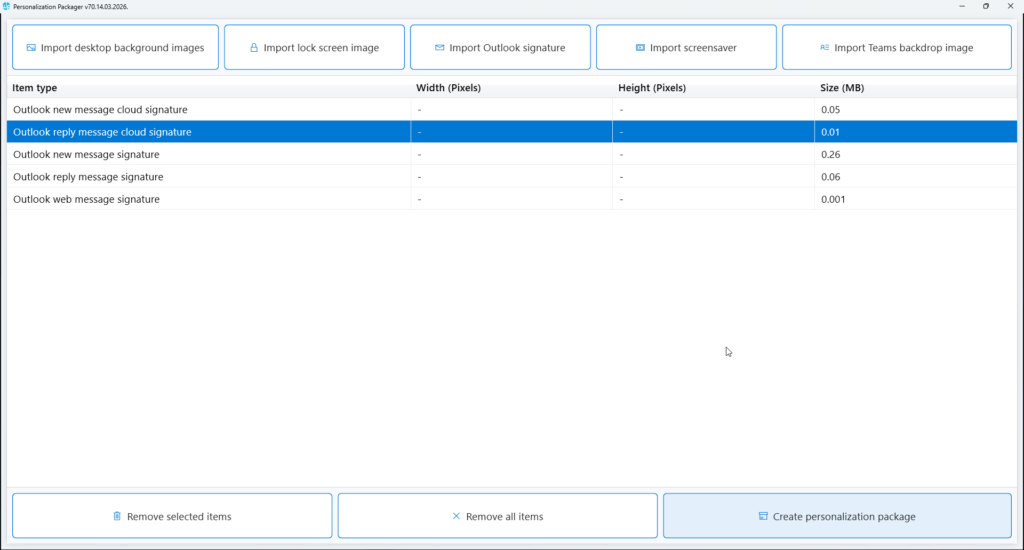Click the padlock icon on Import lock screen image
Screen dimensions: 1024x550
[254, 48]
